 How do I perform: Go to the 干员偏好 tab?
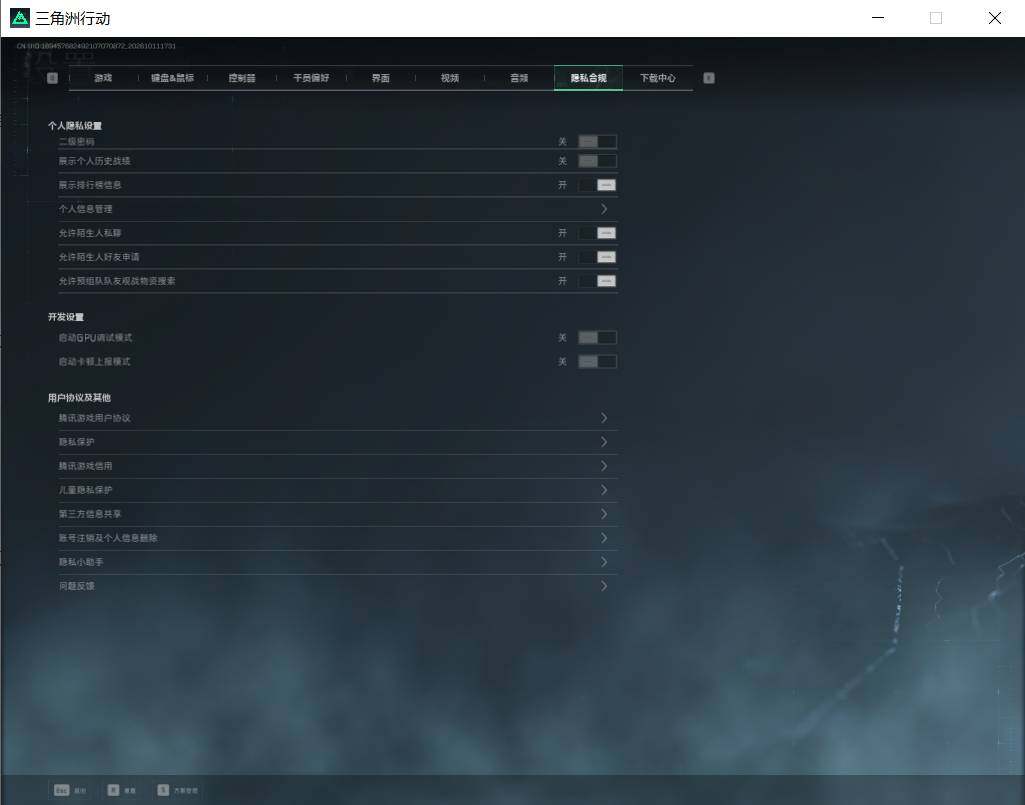tap(311, 78)
